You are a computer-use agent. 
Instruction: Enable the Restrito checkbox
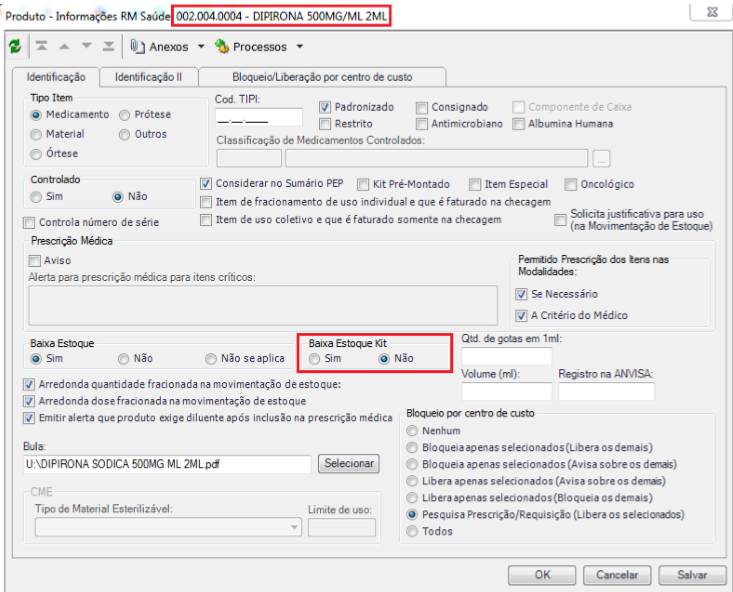(x=325, y=124)
